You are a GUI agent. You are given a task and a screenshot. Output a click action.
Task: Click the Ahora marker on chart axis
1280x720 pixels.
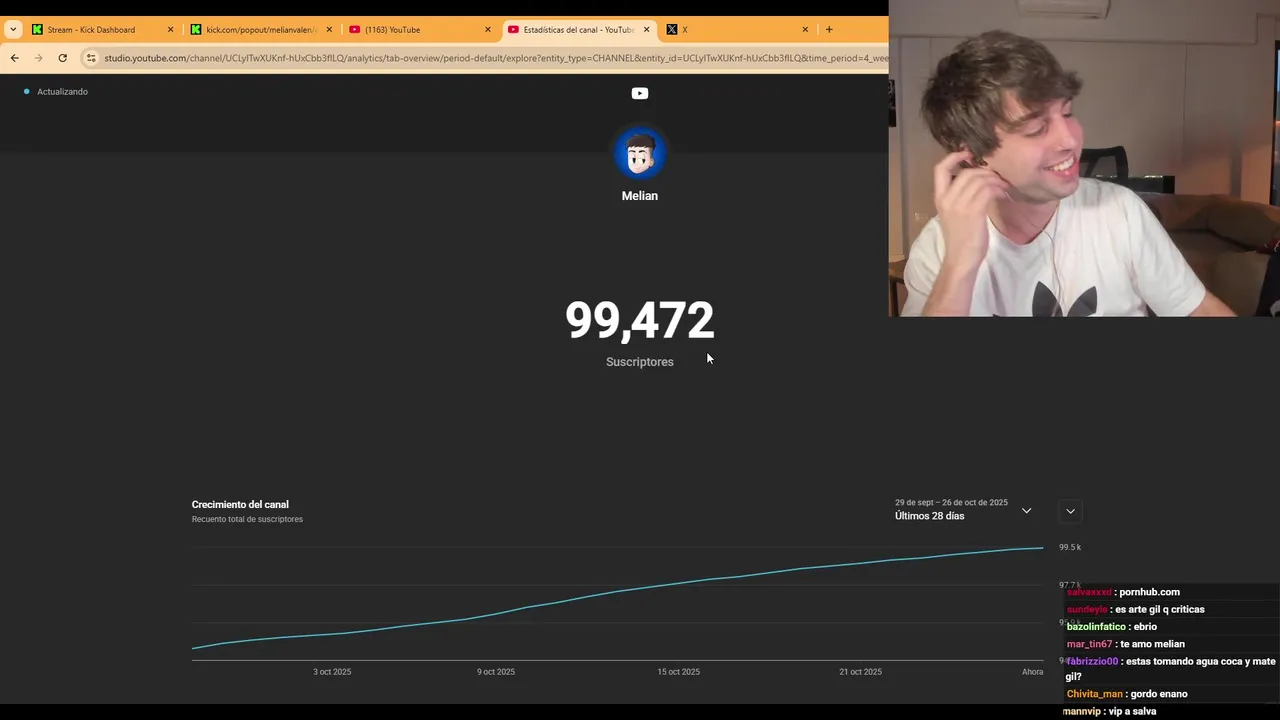pos(1032,672)
